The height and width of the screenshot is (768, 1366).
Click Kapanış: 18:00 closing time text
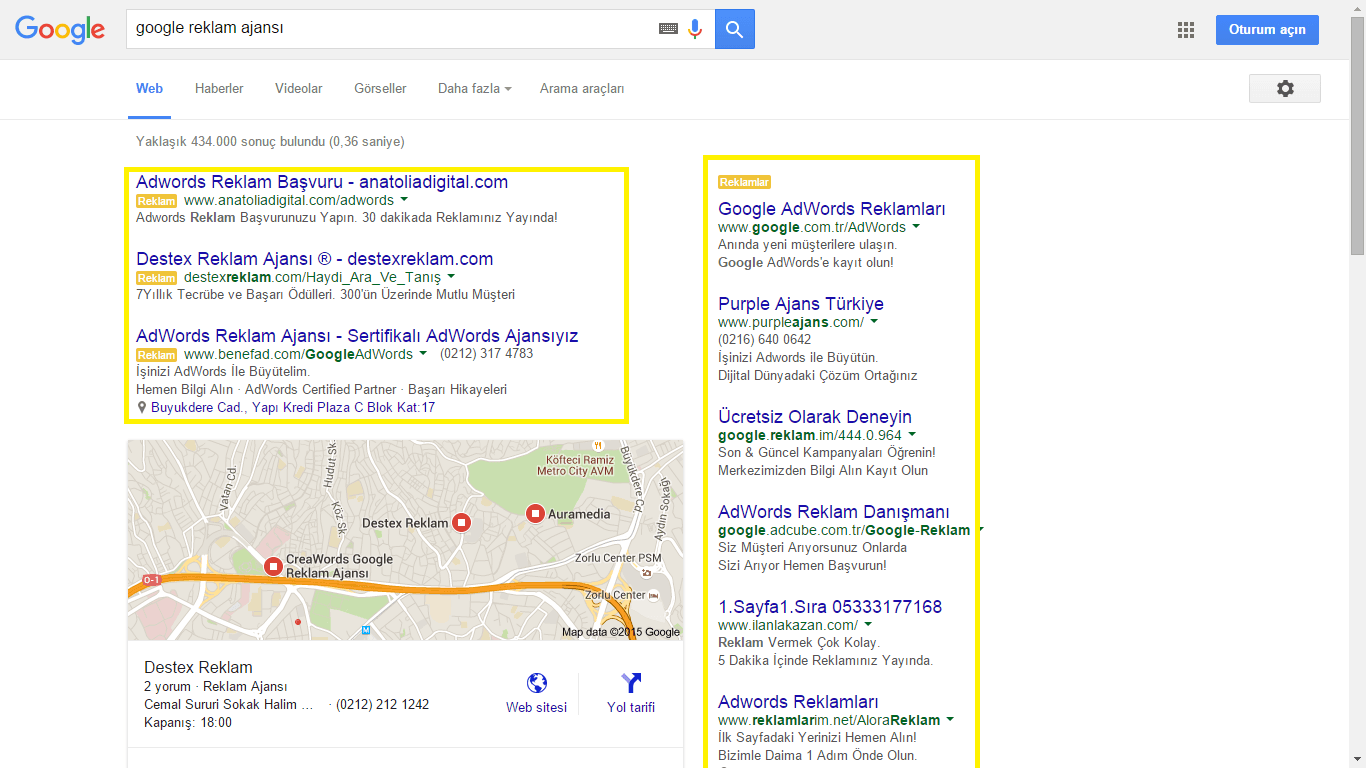[x=188, y=723]
